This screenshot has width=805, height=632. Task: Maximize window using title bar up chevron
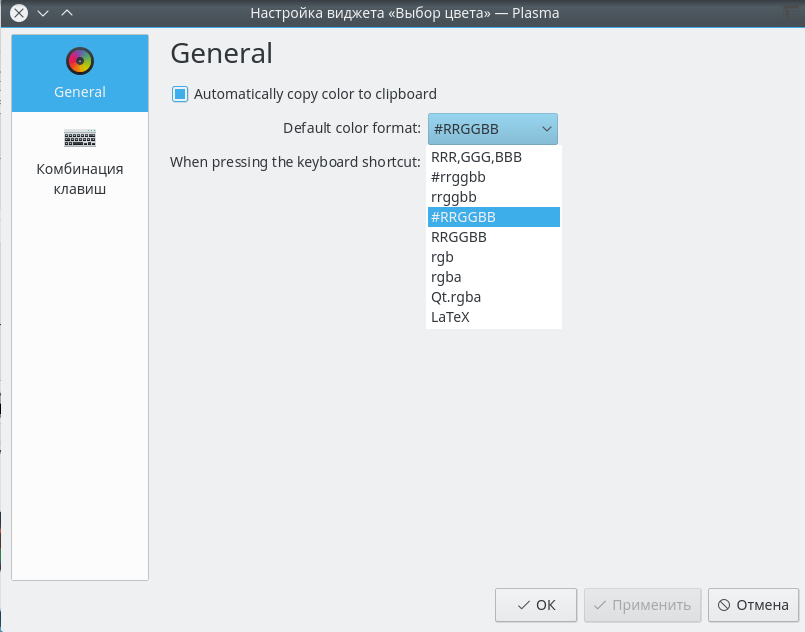[67, 13]
